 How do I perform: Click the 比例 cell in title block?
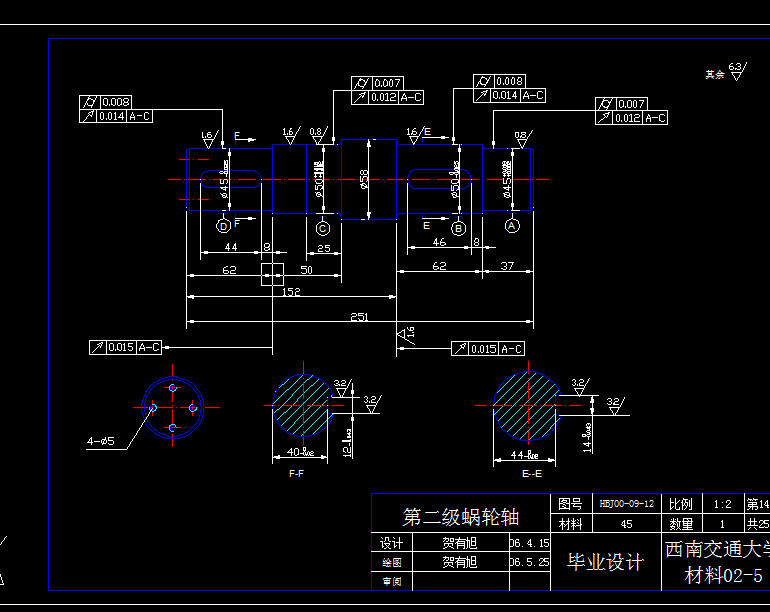[x=681, y=503]
